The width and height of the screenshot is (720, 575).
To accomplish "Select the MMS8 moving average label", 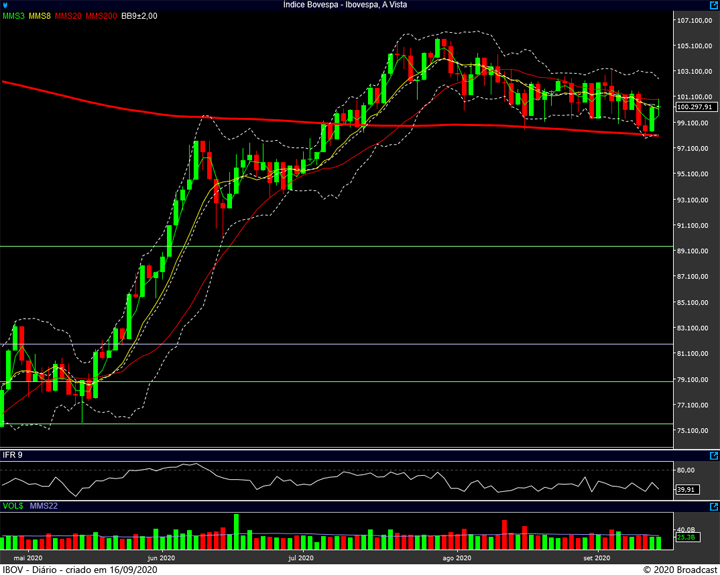I will 40,16.
